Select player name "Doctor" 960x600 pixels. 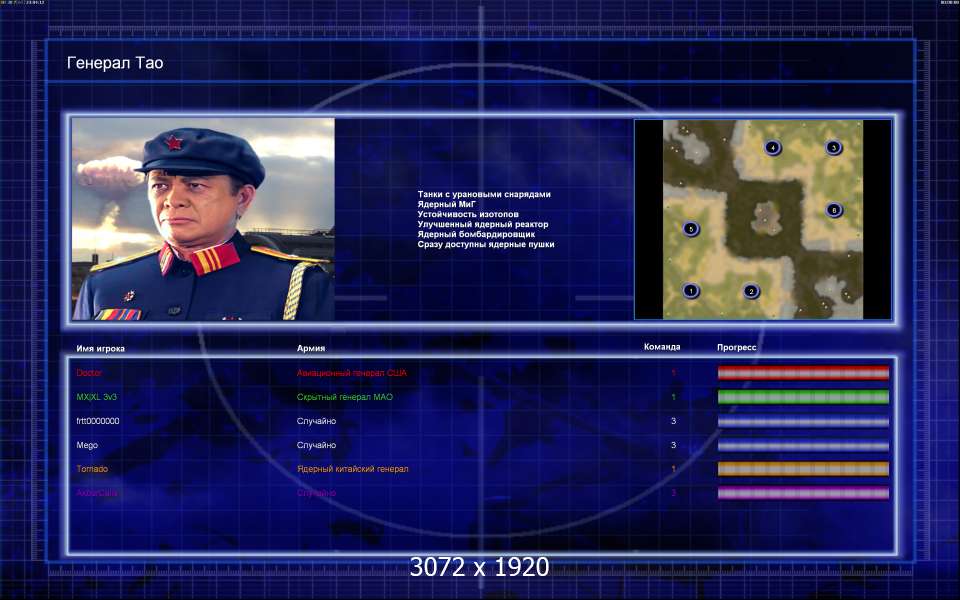pos(89,373)
